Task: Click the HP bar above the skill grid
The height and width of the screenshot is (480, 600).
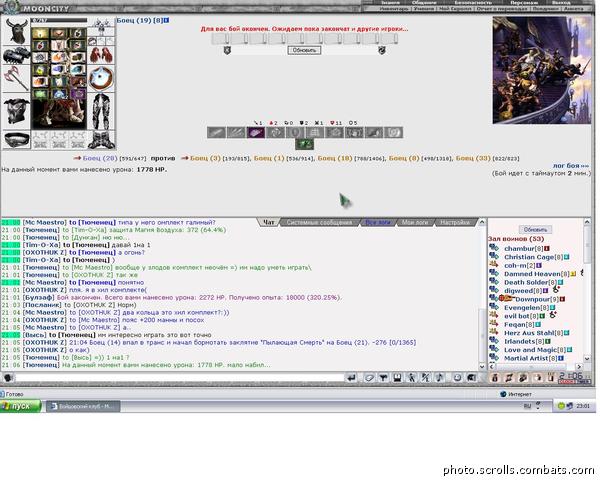Action: [59, 21]
